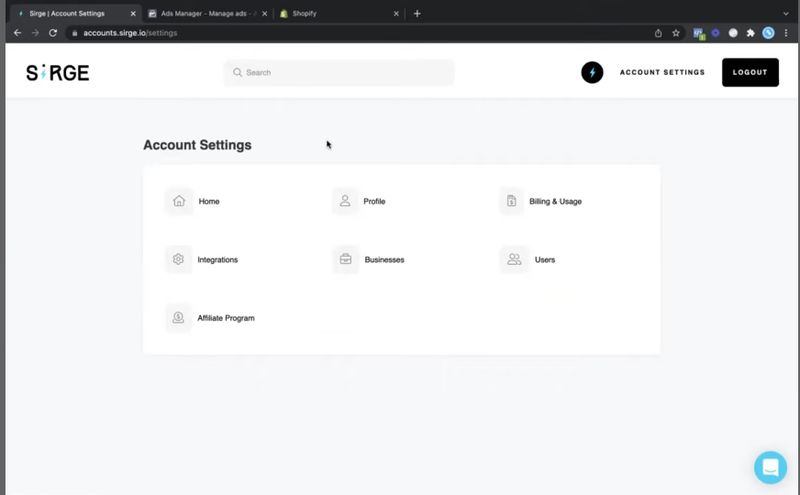800x495 pixels.
Task: Focus the Search input field
Action: tap(340, 73)
